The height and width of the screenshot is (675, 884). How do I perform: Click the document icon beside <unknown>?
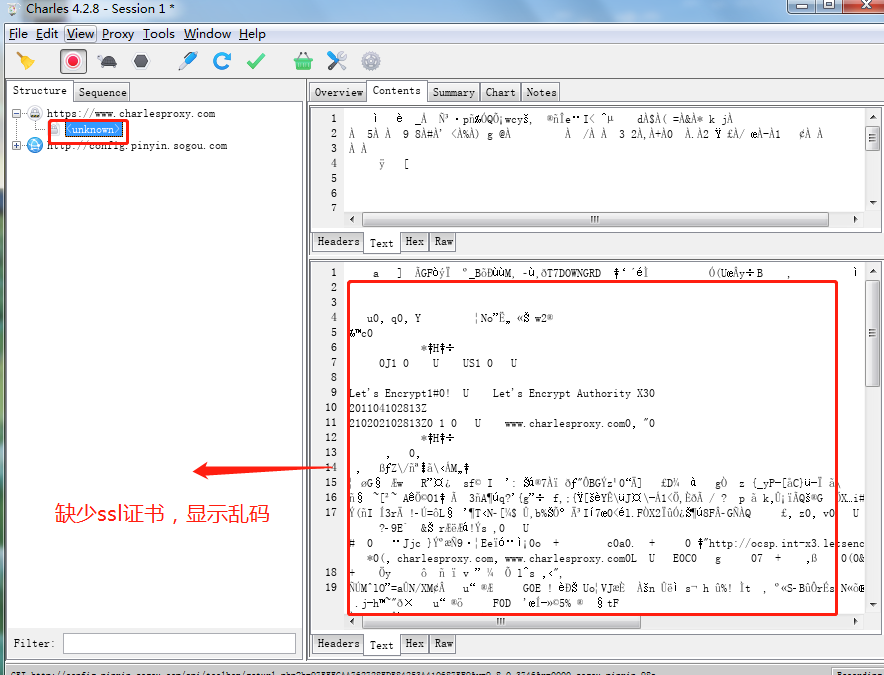[x=55, y=130]
